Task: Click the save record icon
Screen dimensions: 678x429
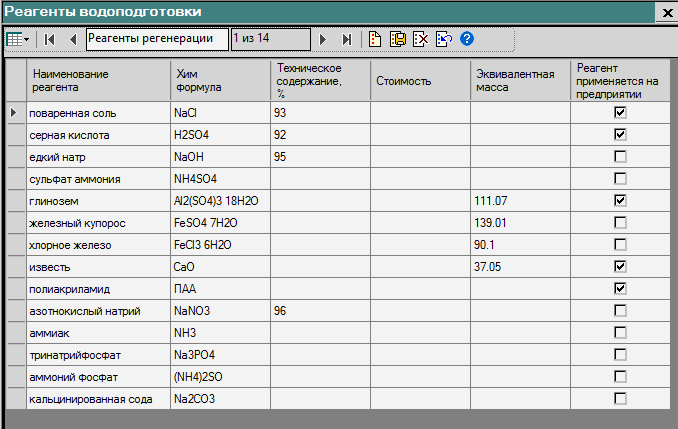Action: [x=398, y=39]
